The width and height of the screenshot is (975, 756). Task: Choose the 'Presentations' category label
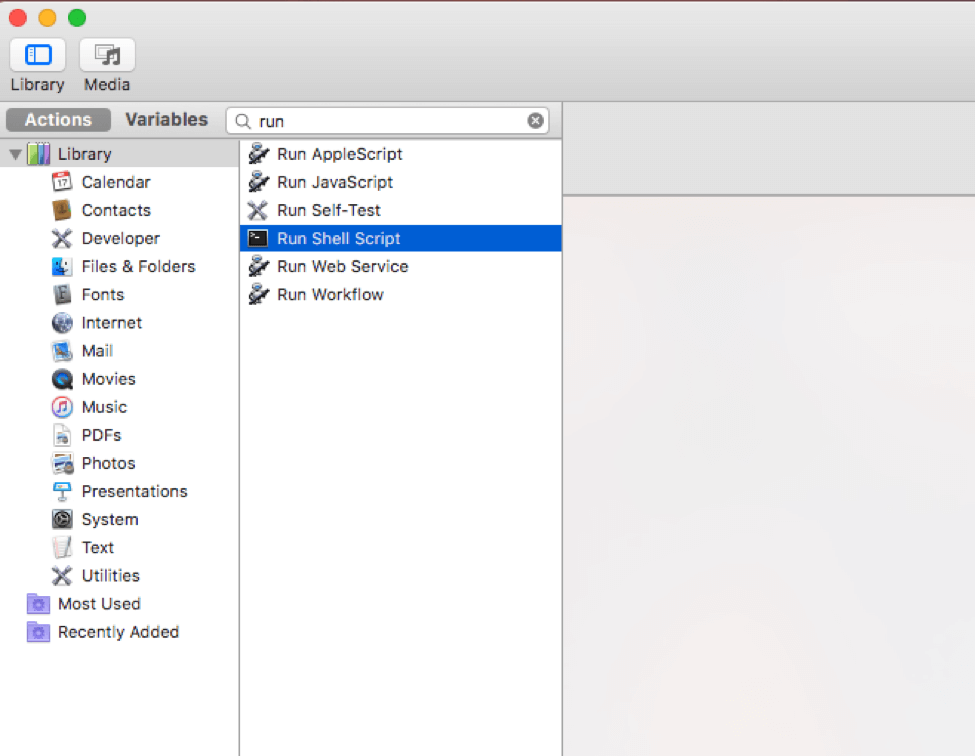[x=134, y=491]
